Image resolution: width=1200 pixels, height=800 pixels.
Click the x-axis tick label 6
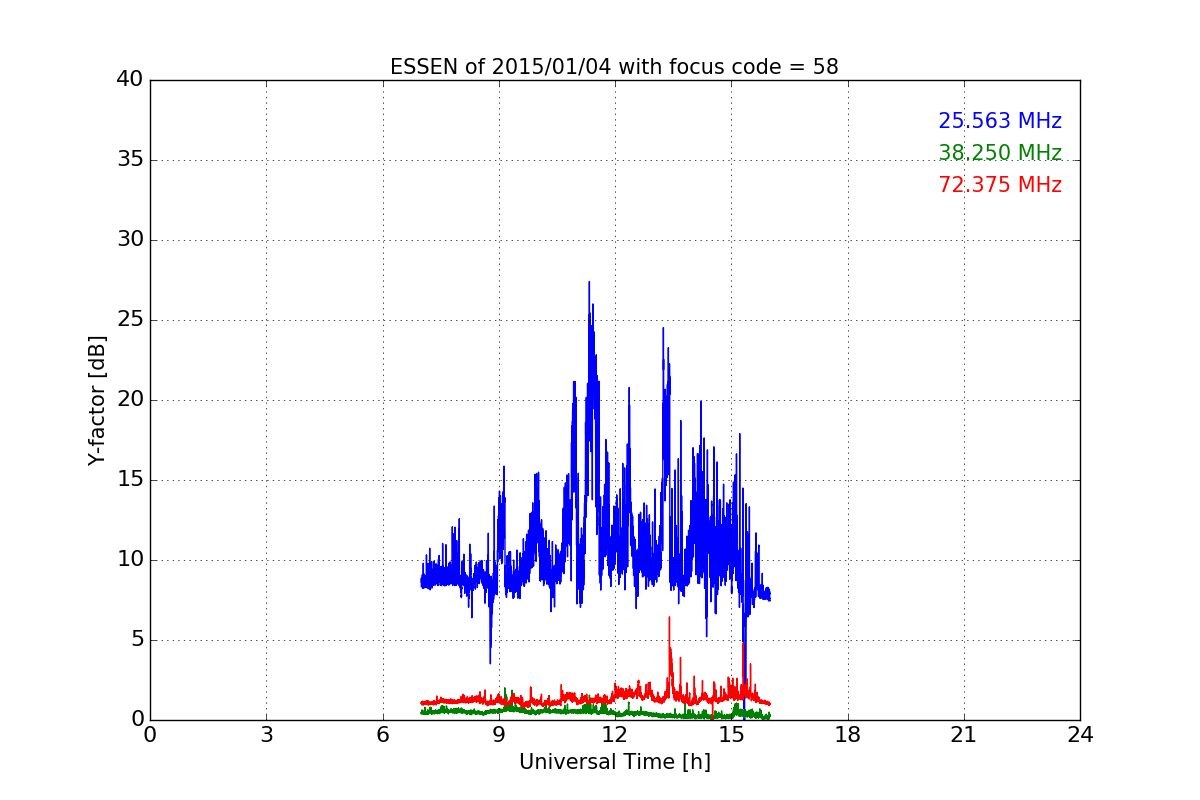[x=382, y=734]
